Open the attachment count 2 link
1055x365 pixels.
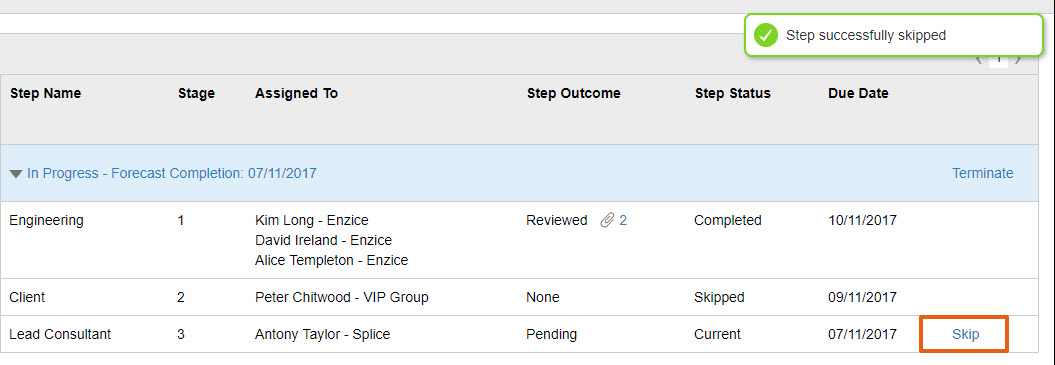tap(623, 220)
